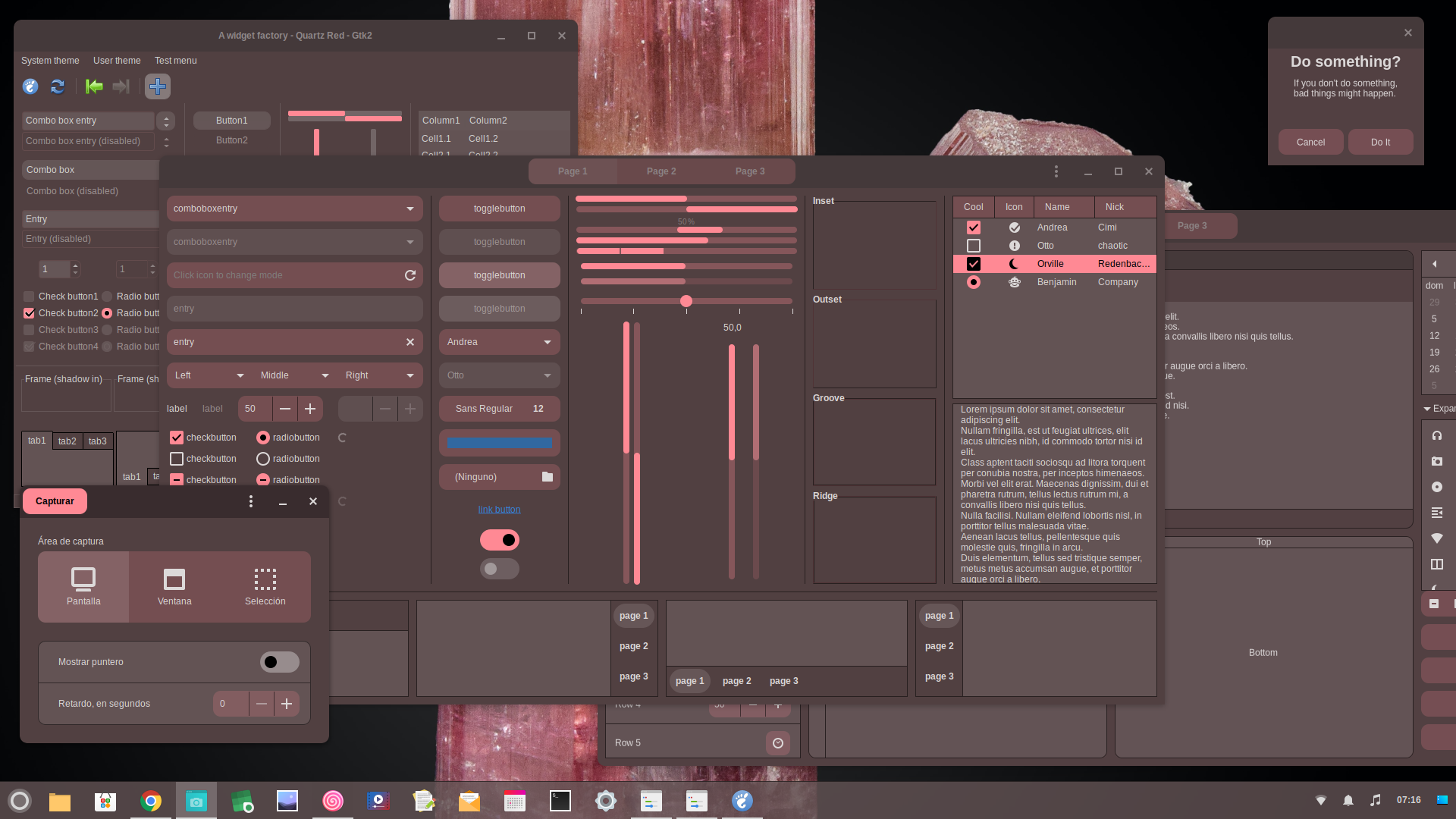1456x819 pixels.
Task: Click headphones icon in side panel
Action: [x=1437, y=435]
